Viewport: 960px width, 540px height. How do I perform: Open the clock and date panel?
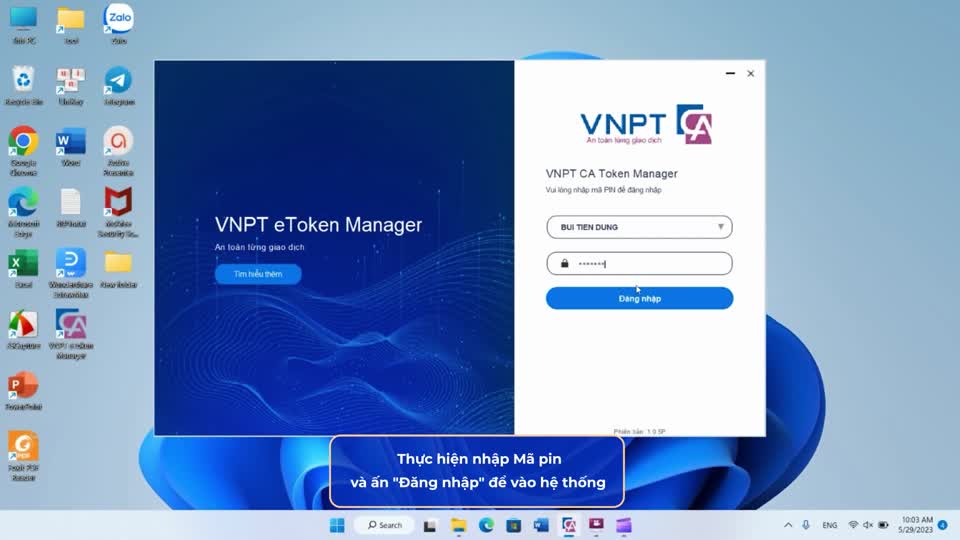click(x=916, y=525)
